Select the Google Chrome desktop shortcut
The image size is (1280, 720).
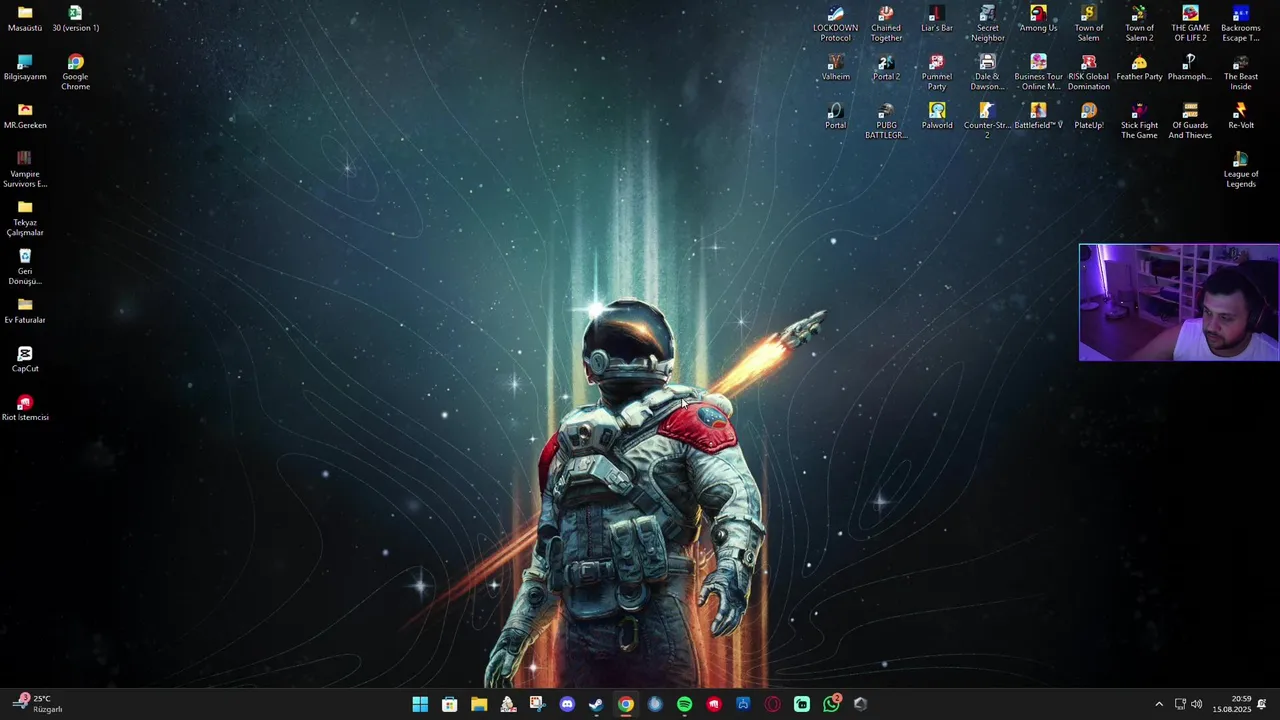click(75, 73)
